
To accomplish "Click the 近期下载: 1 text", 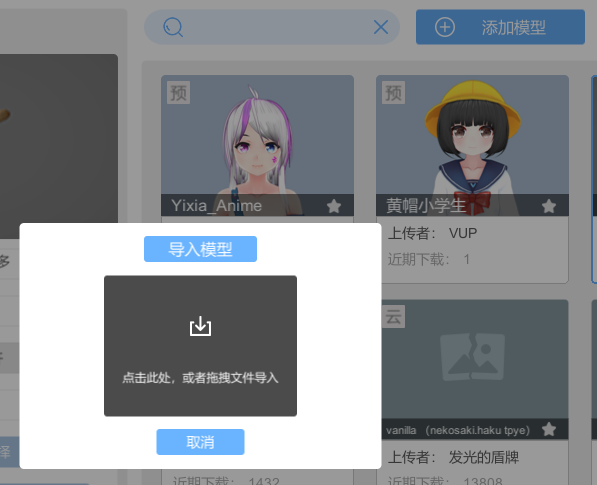I will (x=429, y=259).
